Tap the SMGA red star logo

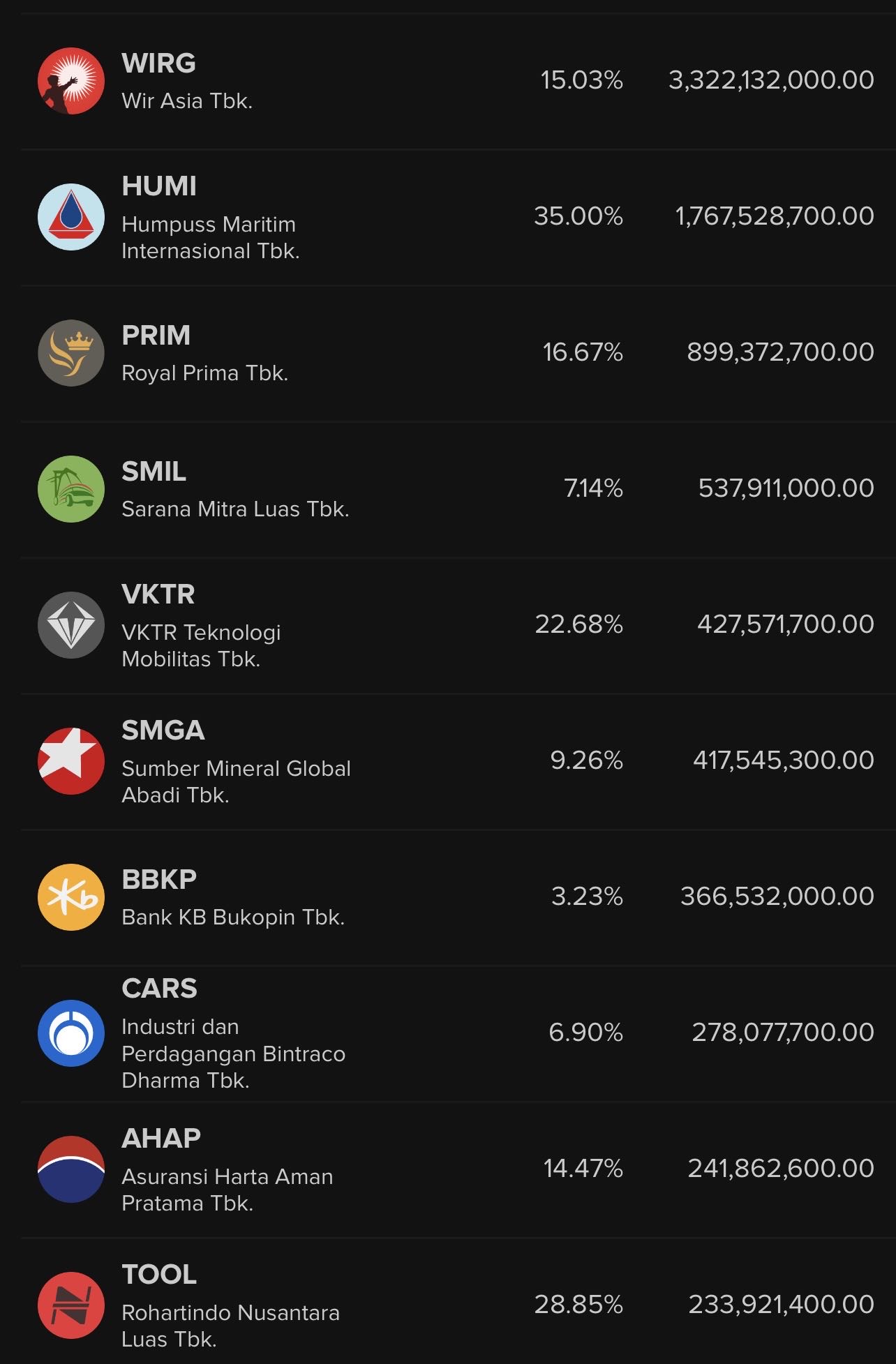[x=71, y=761]
